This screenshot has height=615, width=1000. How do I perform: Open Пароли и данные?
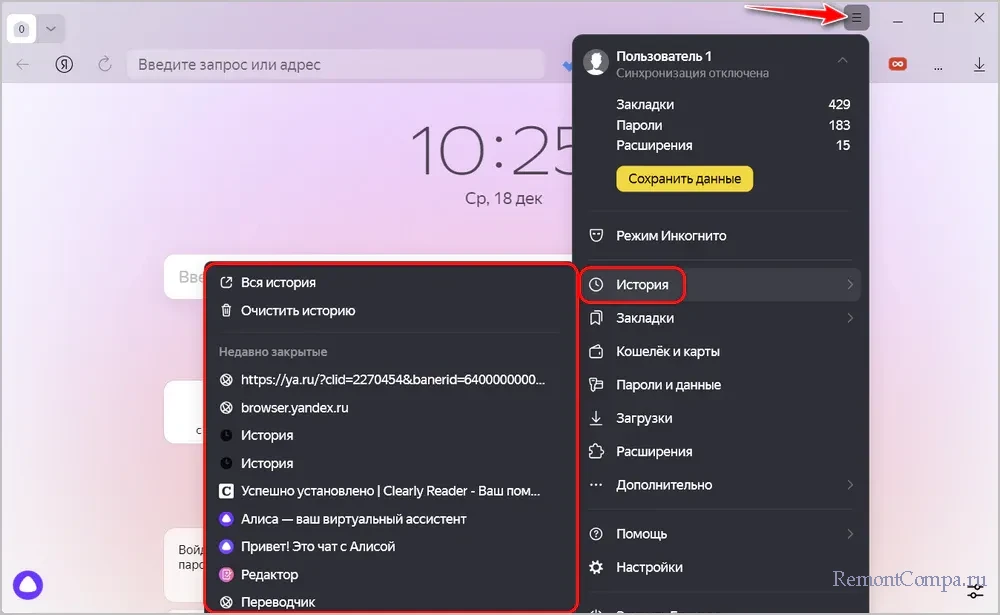(721, 385)
